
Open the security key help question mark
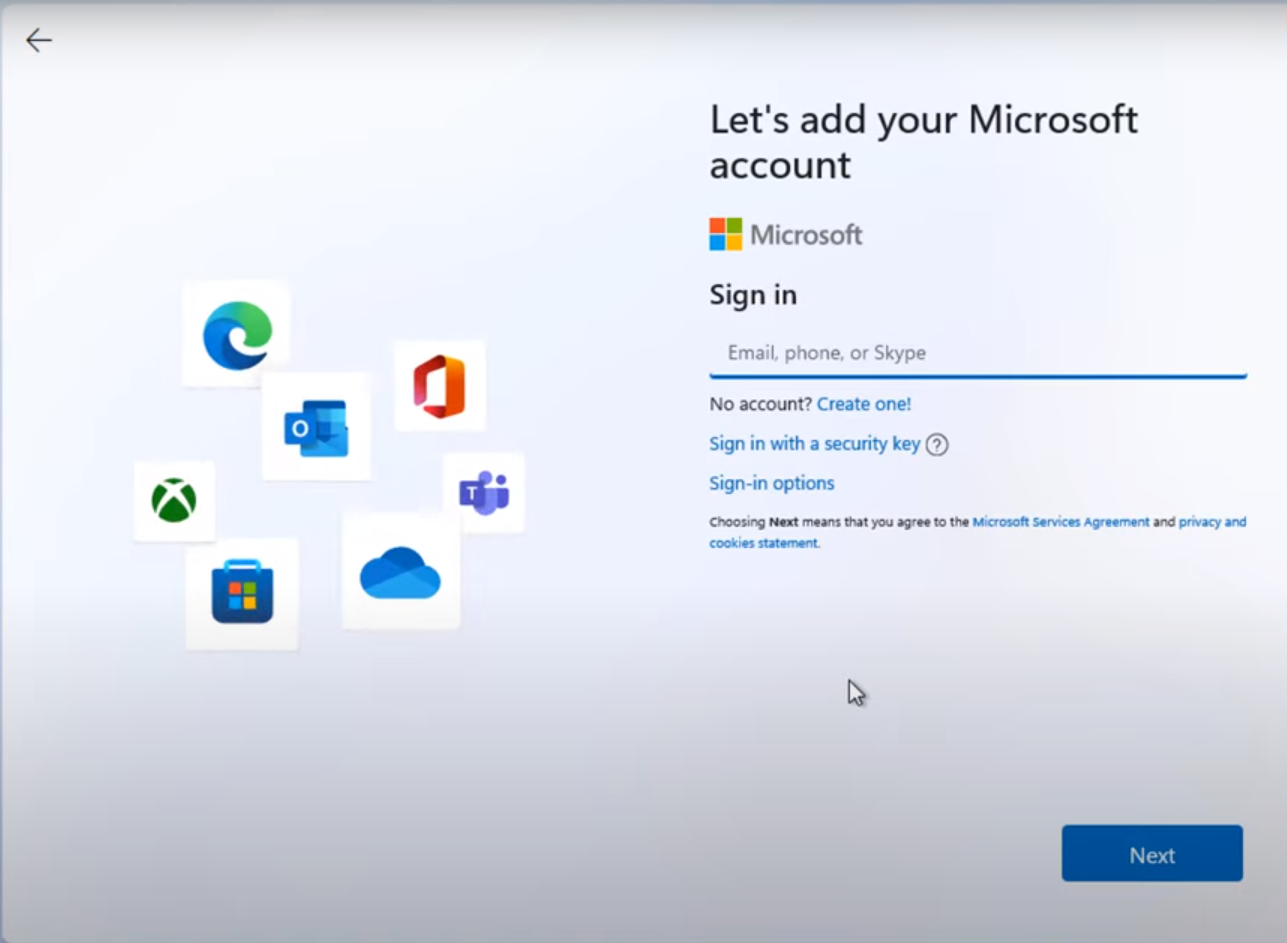coord(937,445)
